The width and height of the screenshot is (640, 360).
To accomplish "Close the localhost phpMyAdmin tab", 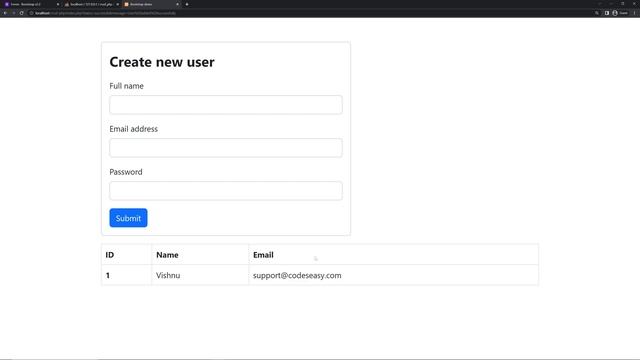I will [x=118, y=4].
